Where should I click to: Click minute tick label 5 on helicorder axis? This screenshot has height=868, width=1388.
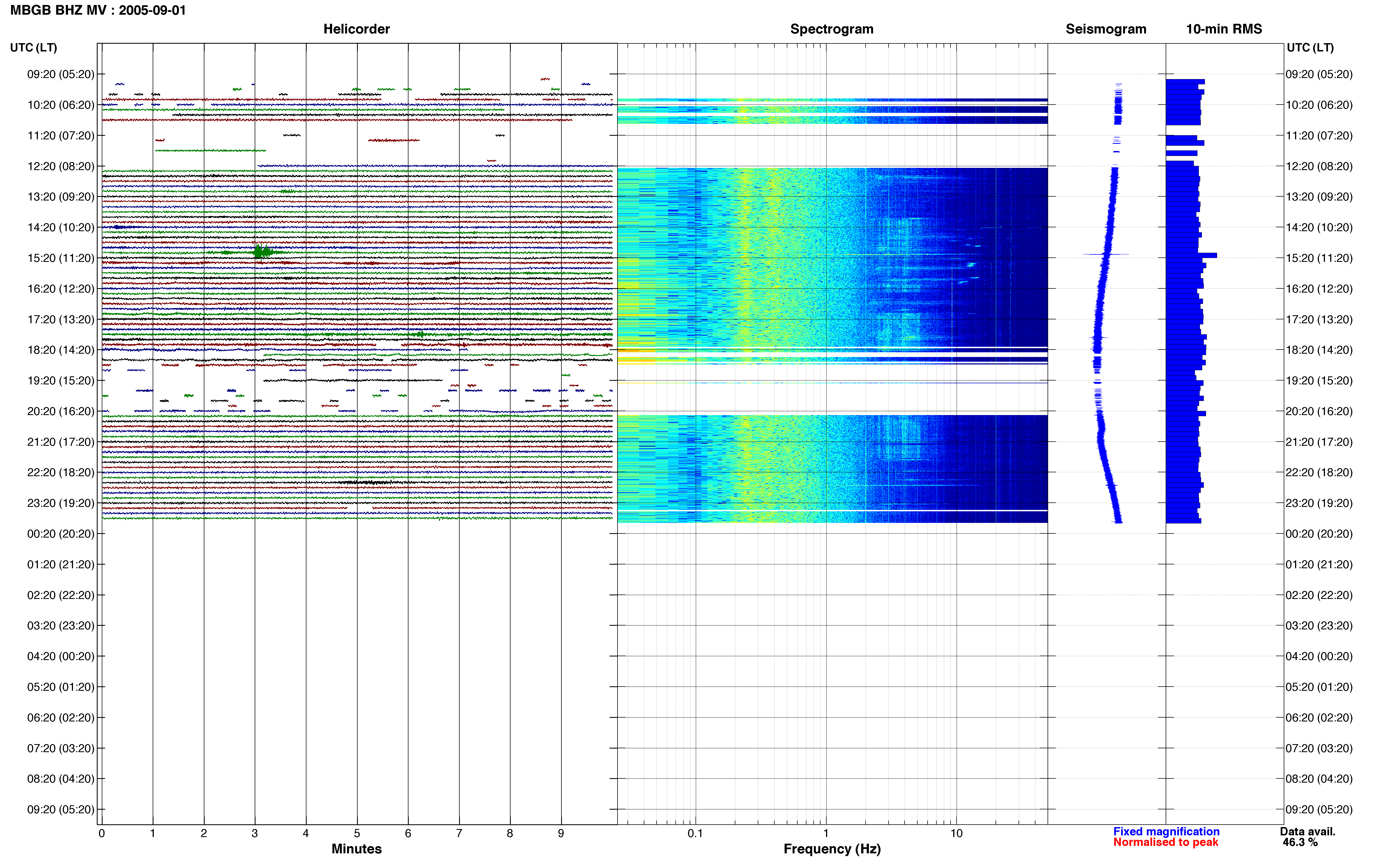(x=357, y=833)
